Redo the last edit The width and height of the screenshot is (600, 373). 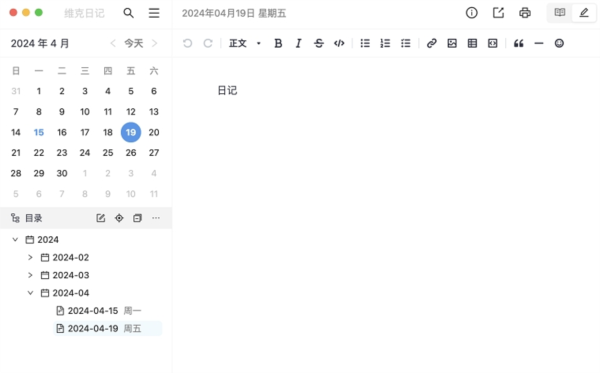point(208,43)
